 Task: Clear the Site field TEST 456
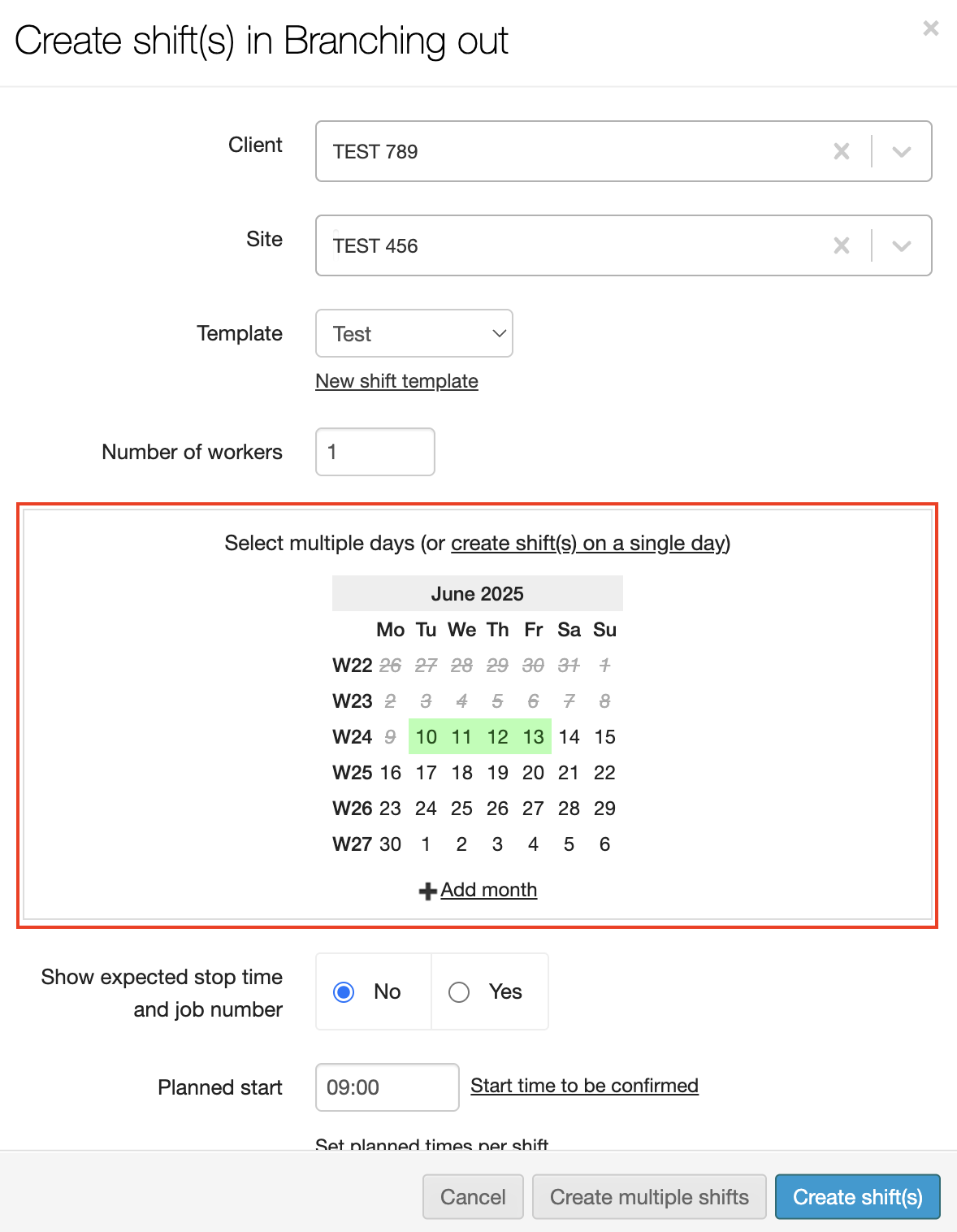842,246
